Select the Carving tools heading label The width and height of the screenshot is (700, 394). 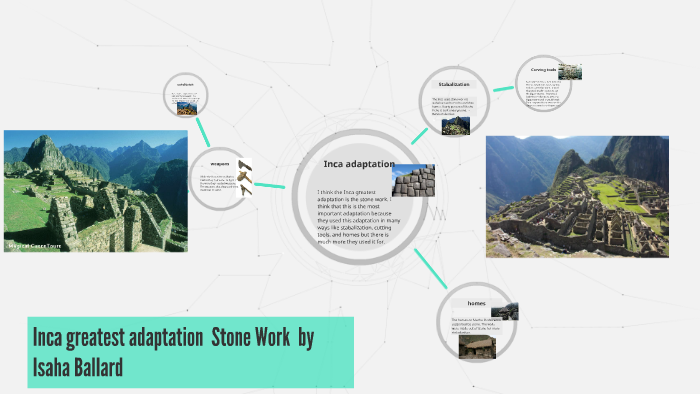(543, 70)
